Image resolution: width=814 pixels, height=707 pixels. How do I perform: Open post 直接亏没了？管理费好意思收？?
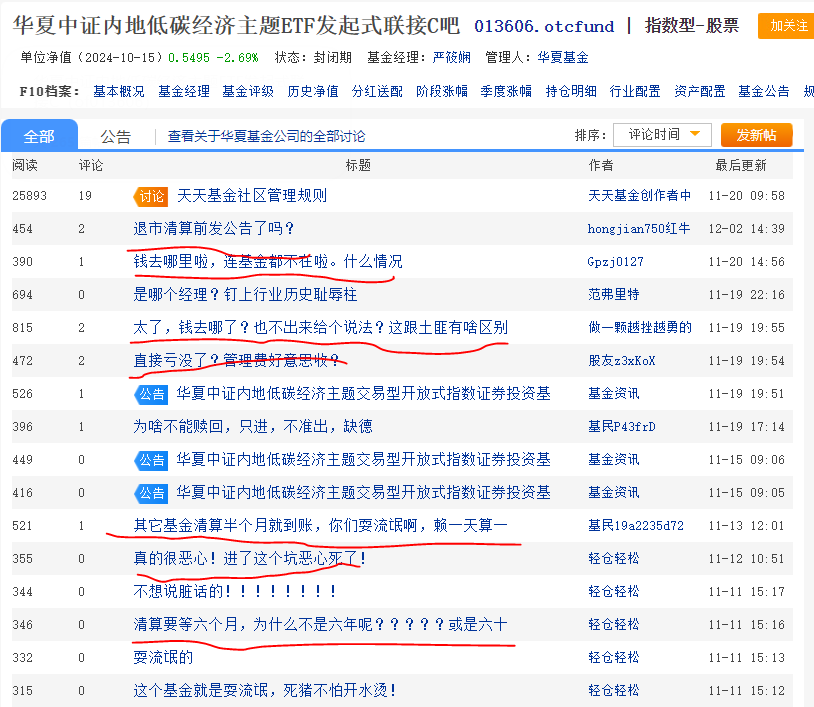pos(236,361)
